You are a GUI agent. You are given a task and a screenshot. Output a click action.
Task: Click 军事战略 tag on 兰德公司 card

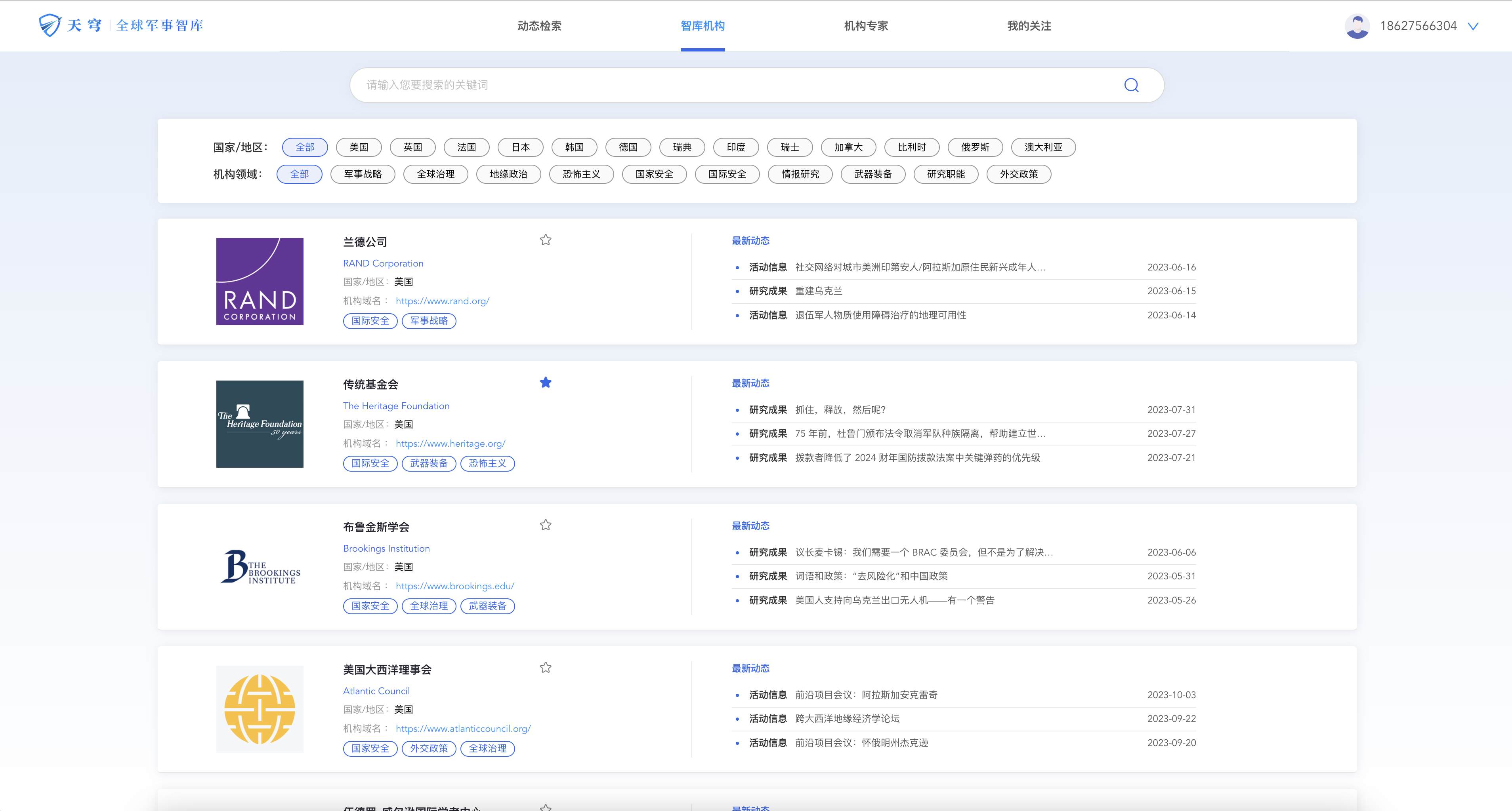(x=429, y=321)
